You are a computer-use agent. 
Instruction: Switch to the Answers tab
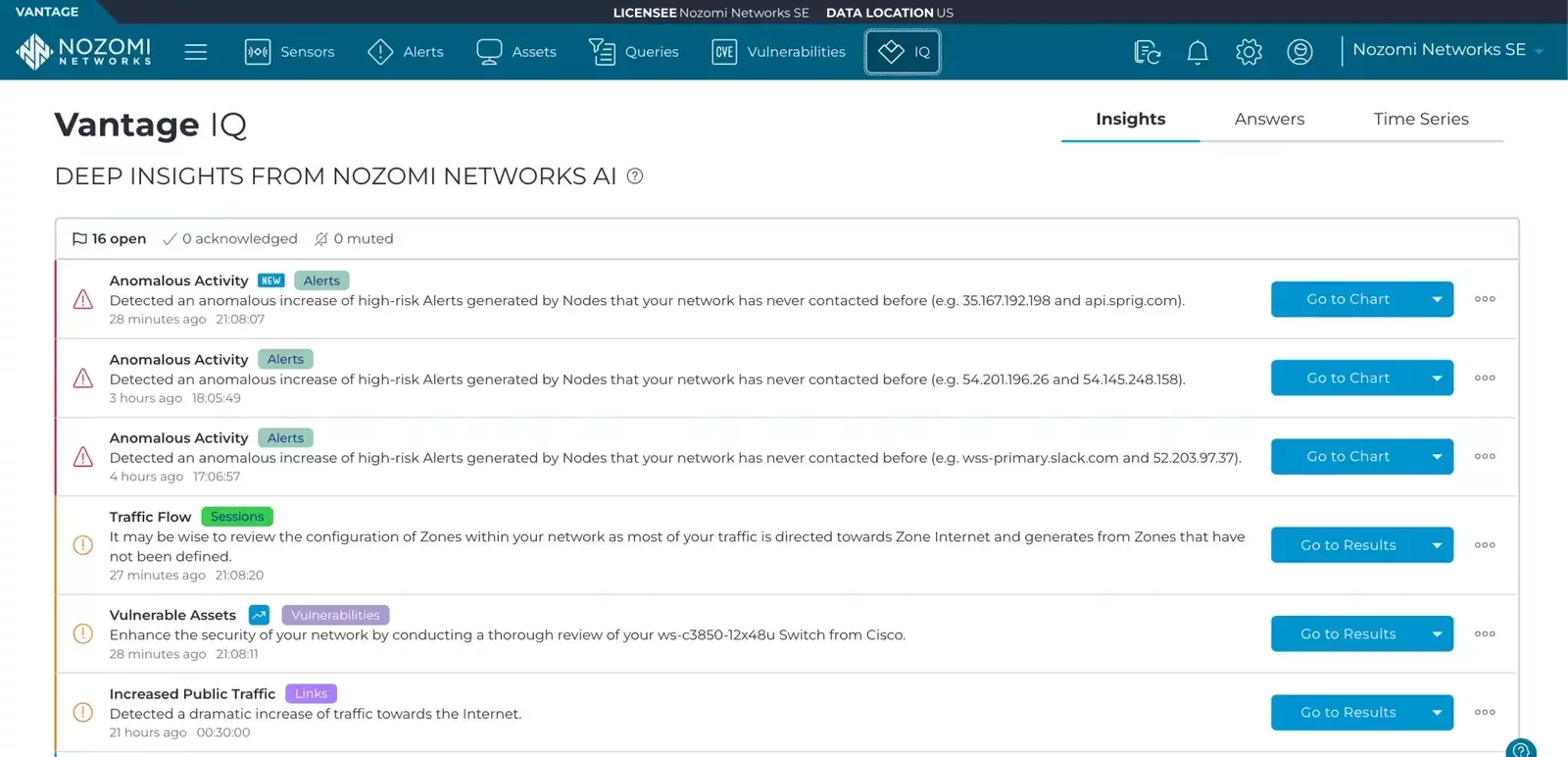point(1269,120)
